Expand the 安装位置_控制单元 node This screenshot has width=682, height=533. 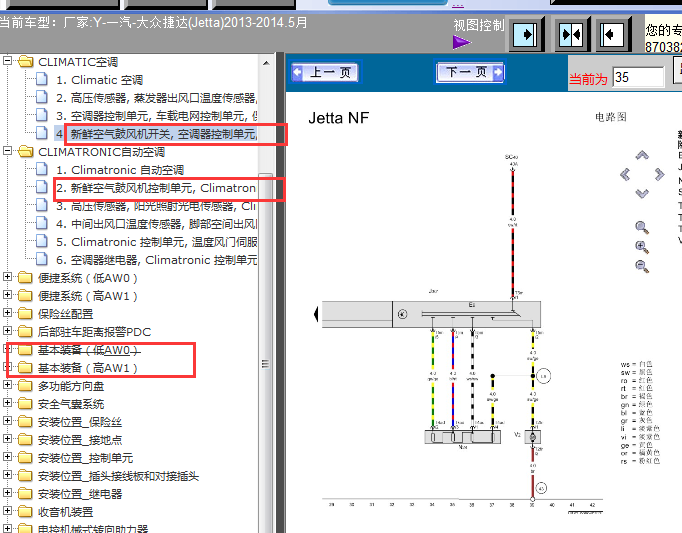click(x=7, y=456)
